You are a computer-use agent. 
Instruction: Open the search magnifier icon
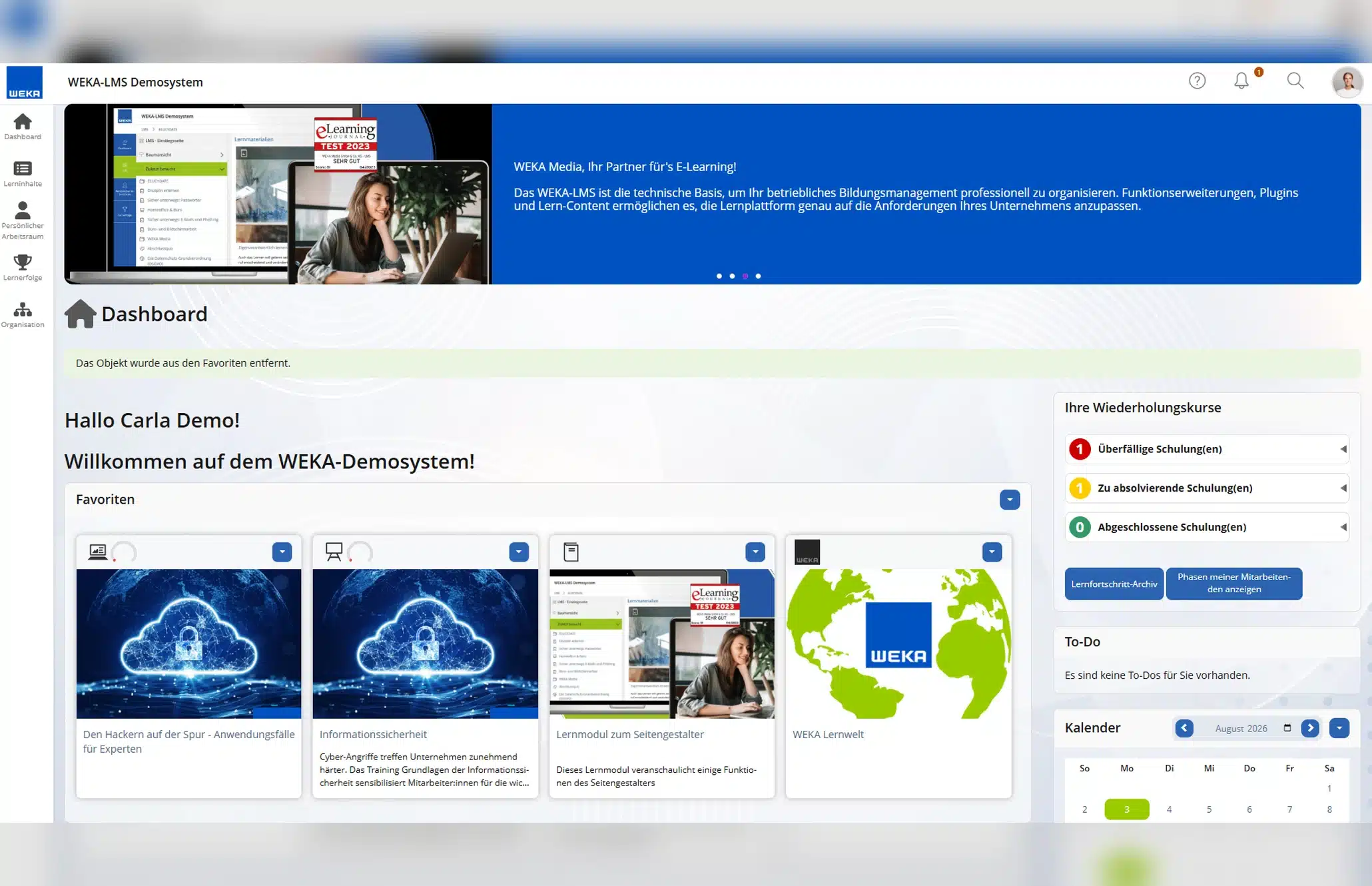pyautogui.click(x=1295, y=81)
